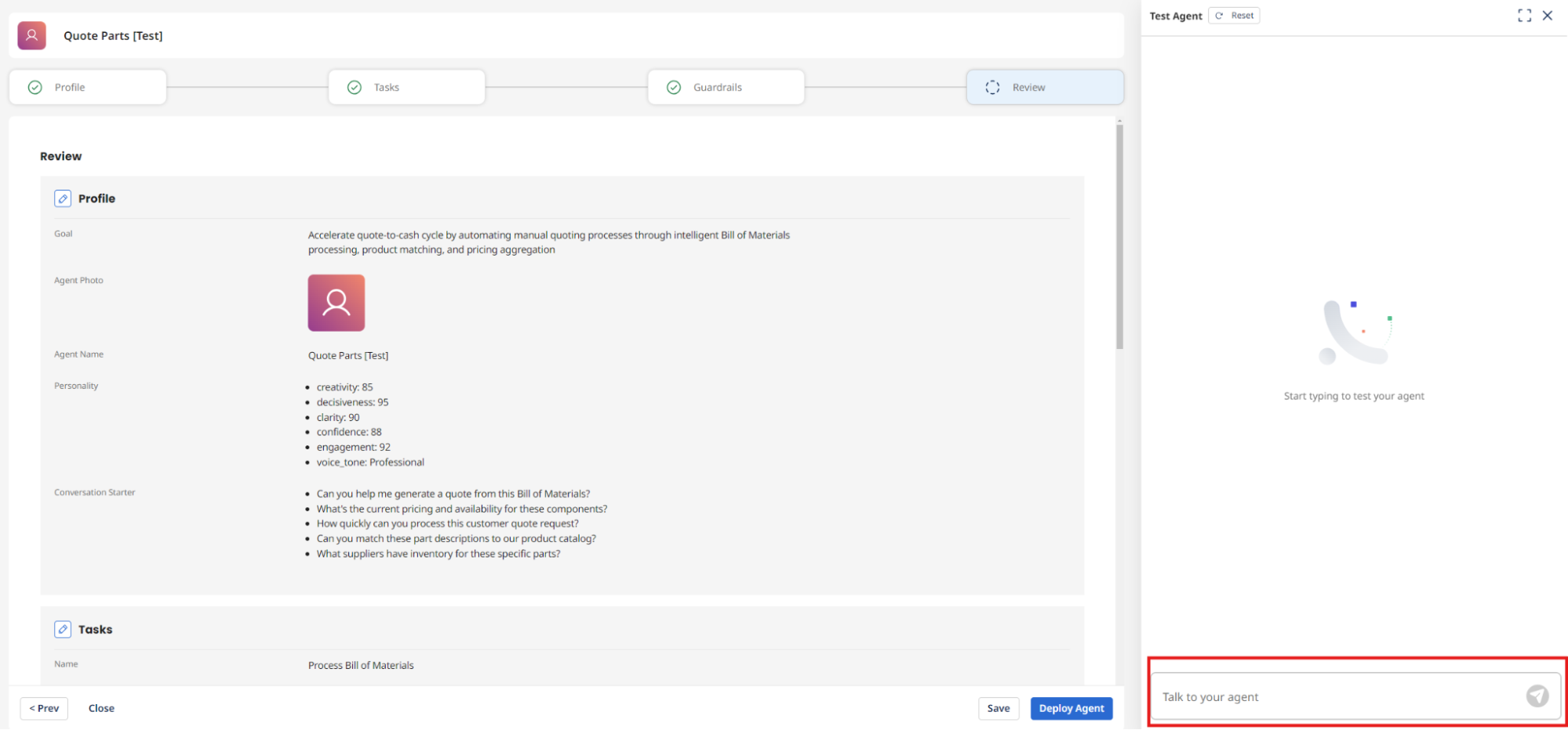Close the Test Agent panel
The width and height of the screenshot is (1568, 730).
point(1548,16)
